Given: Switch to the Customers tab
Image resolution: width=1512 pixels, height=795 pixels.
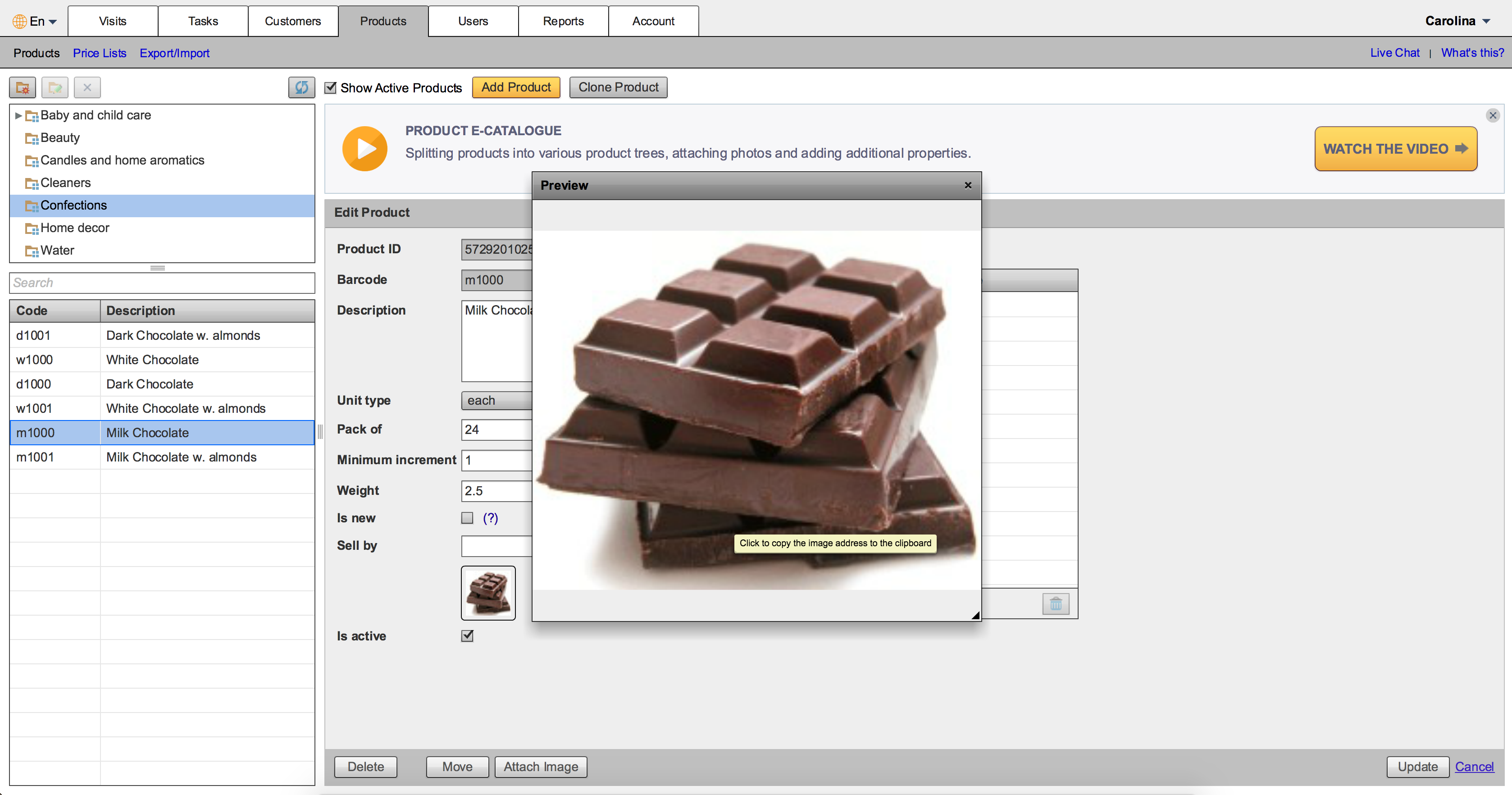Looking at the screenshot, I should pyautogui.click(x=292, y=21).
